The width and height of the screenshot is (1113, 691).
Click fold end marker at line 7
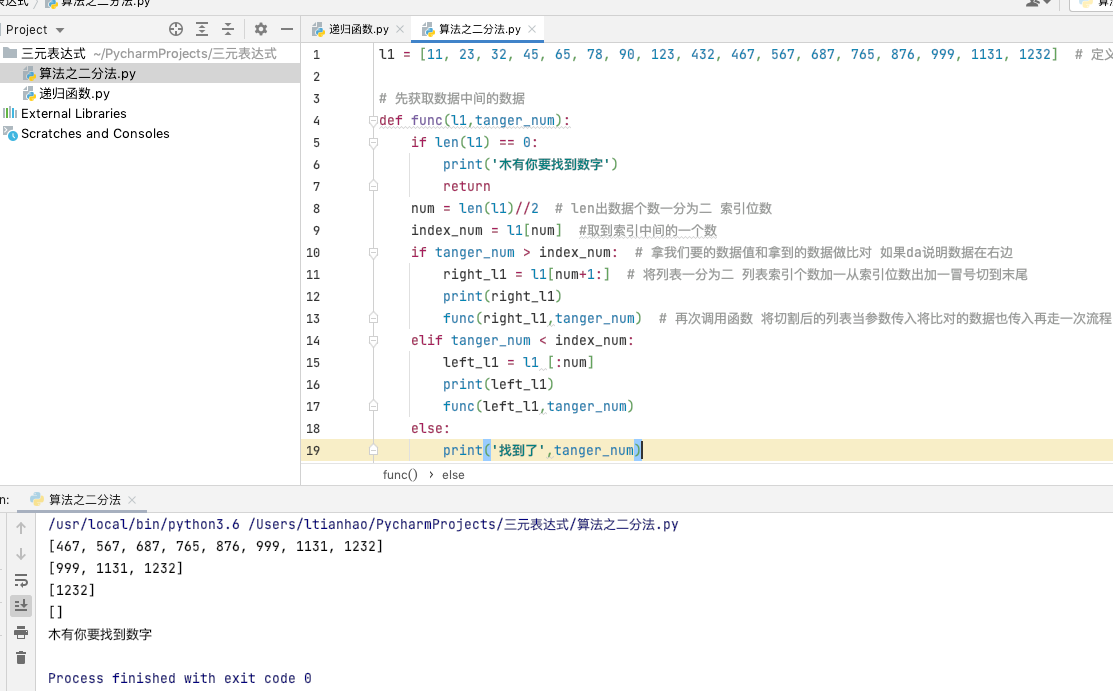(373, 186)
